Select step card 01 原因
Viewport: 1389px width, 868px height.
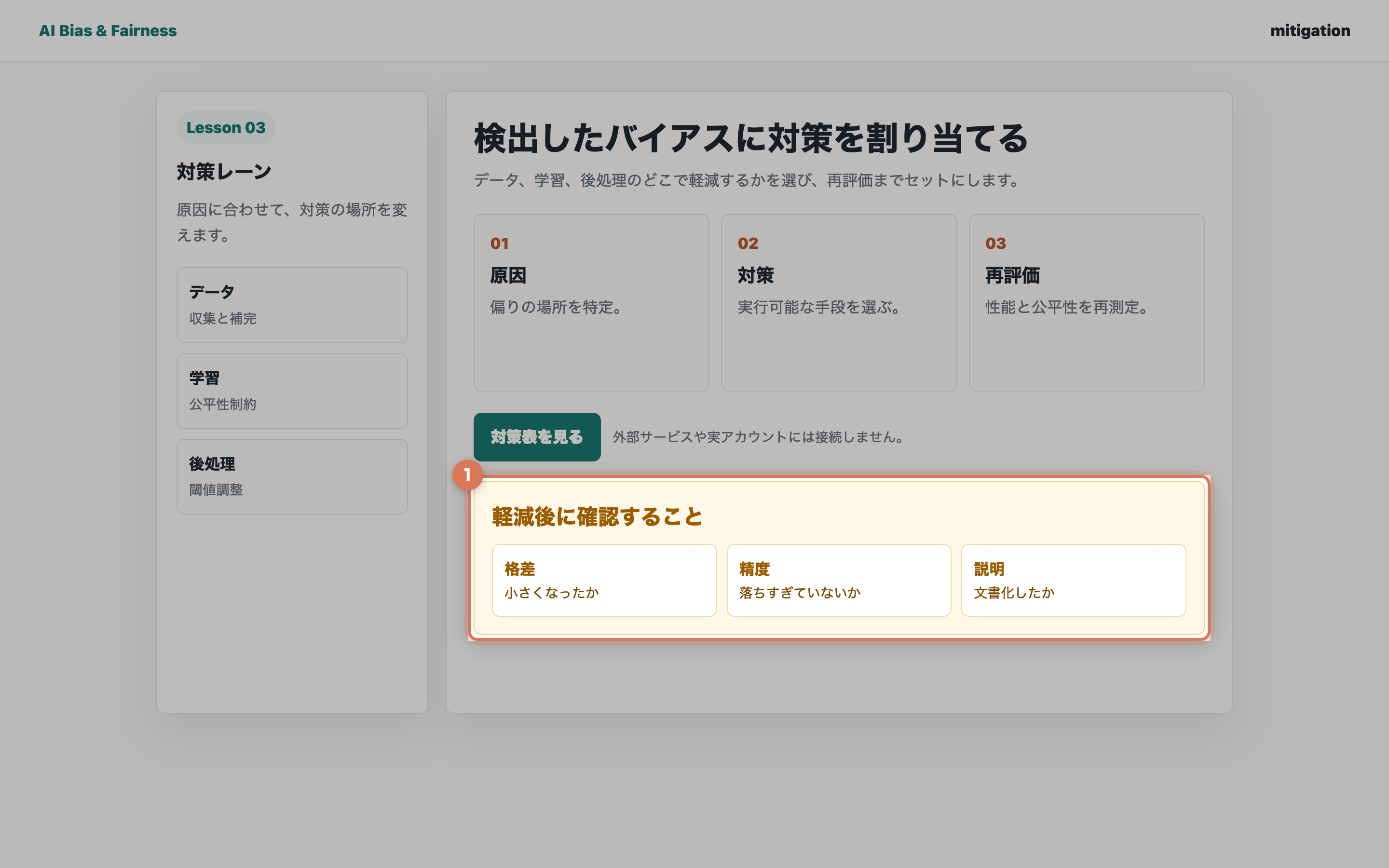591,303
